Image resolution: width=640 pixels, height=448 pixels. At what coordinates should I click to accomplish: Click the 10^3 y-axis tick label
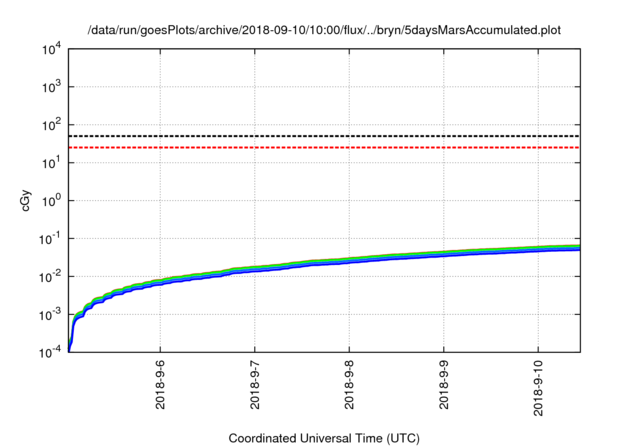(51, 87)
